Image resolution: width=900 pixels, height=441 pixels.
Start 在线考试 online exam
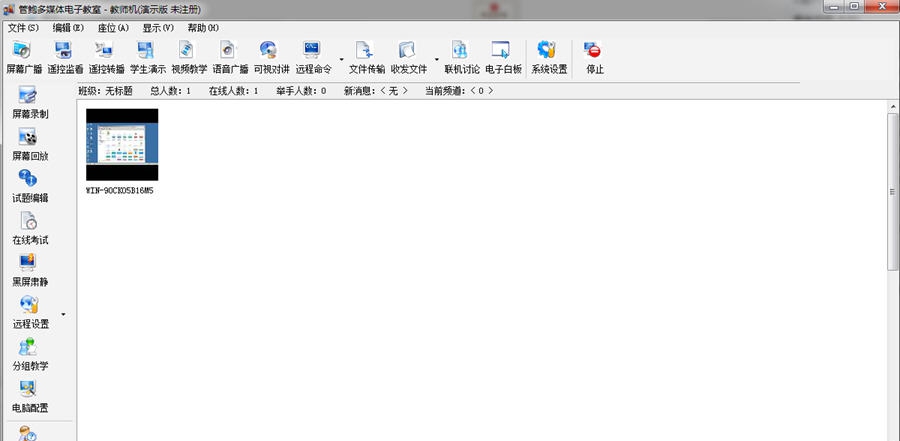30,229
